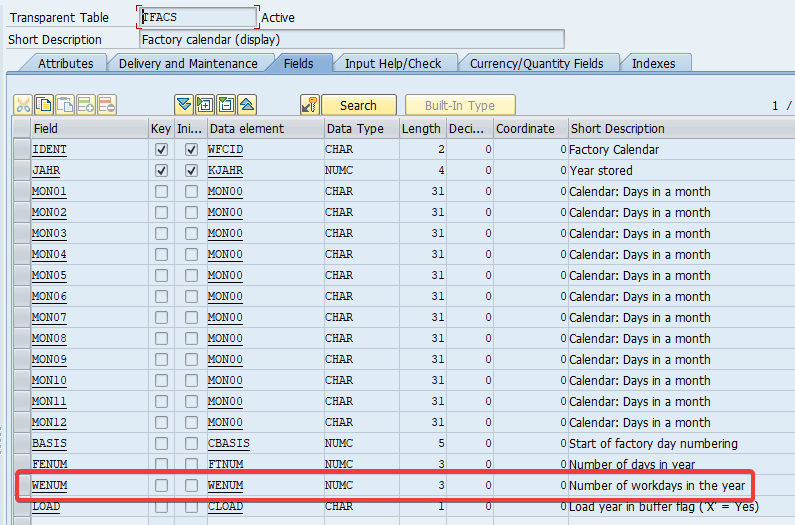Click the Delete Row toolbar icon
795x525 pixels.
[107, 105]
